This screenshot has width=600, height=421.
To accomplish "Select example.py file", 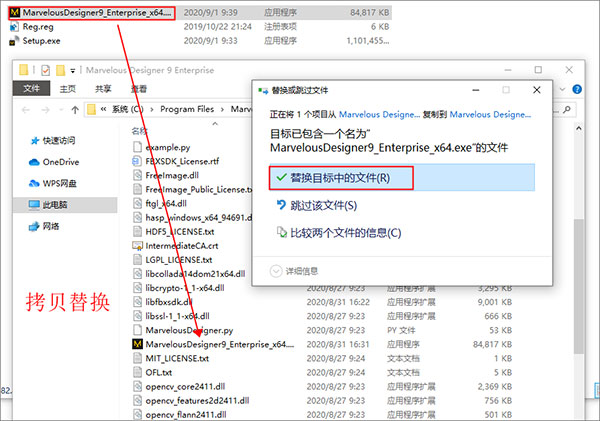I will [x=168, y=147].
